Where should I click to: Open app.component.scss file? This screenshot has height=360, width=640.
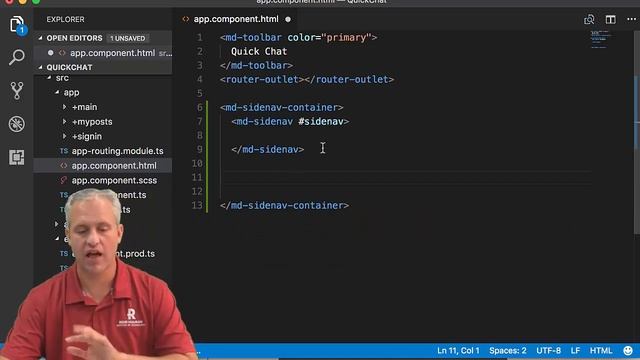coord(114,180)
